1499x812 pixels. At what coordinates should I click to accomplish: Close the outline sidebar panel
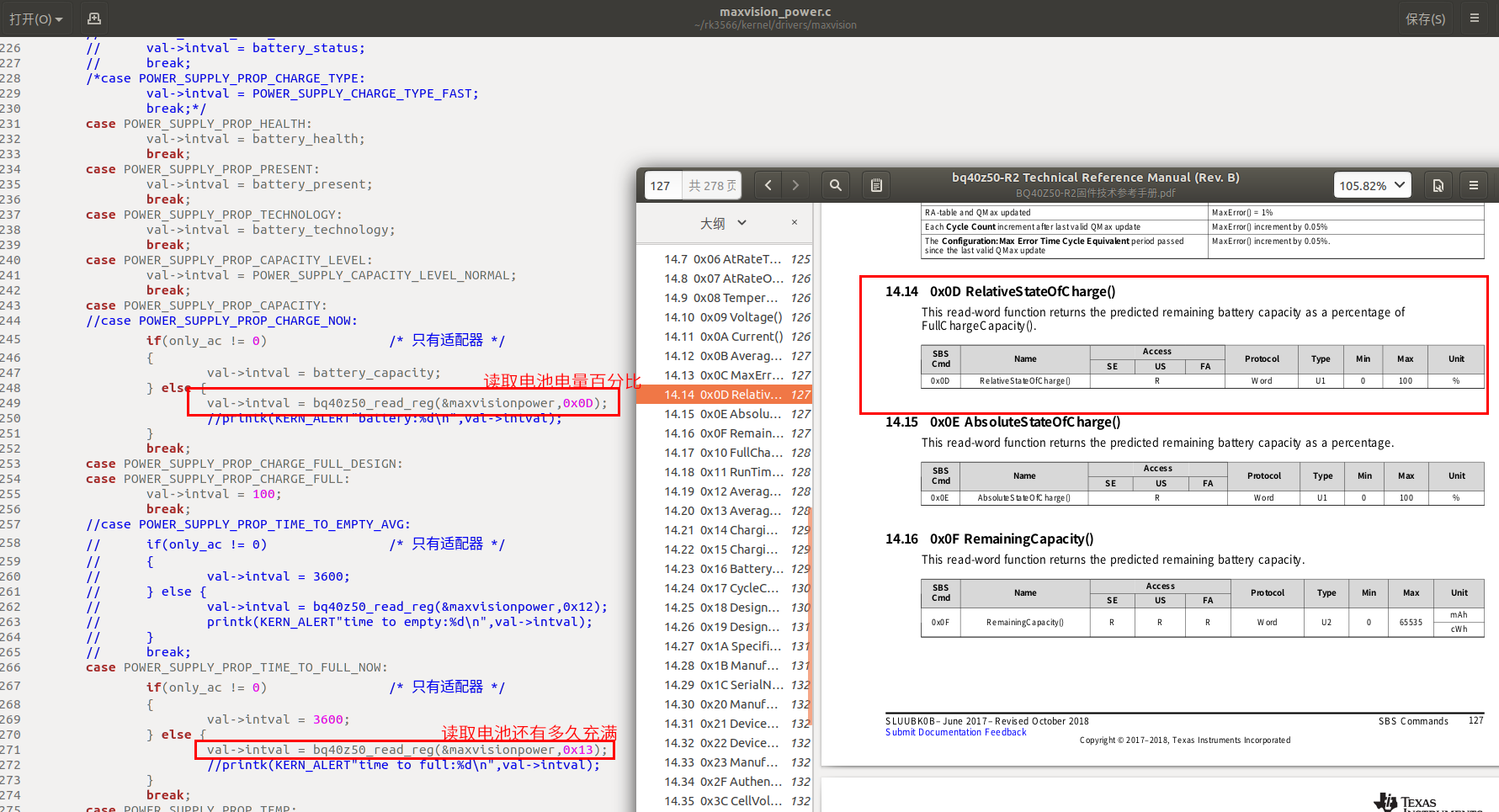point(794,223)
